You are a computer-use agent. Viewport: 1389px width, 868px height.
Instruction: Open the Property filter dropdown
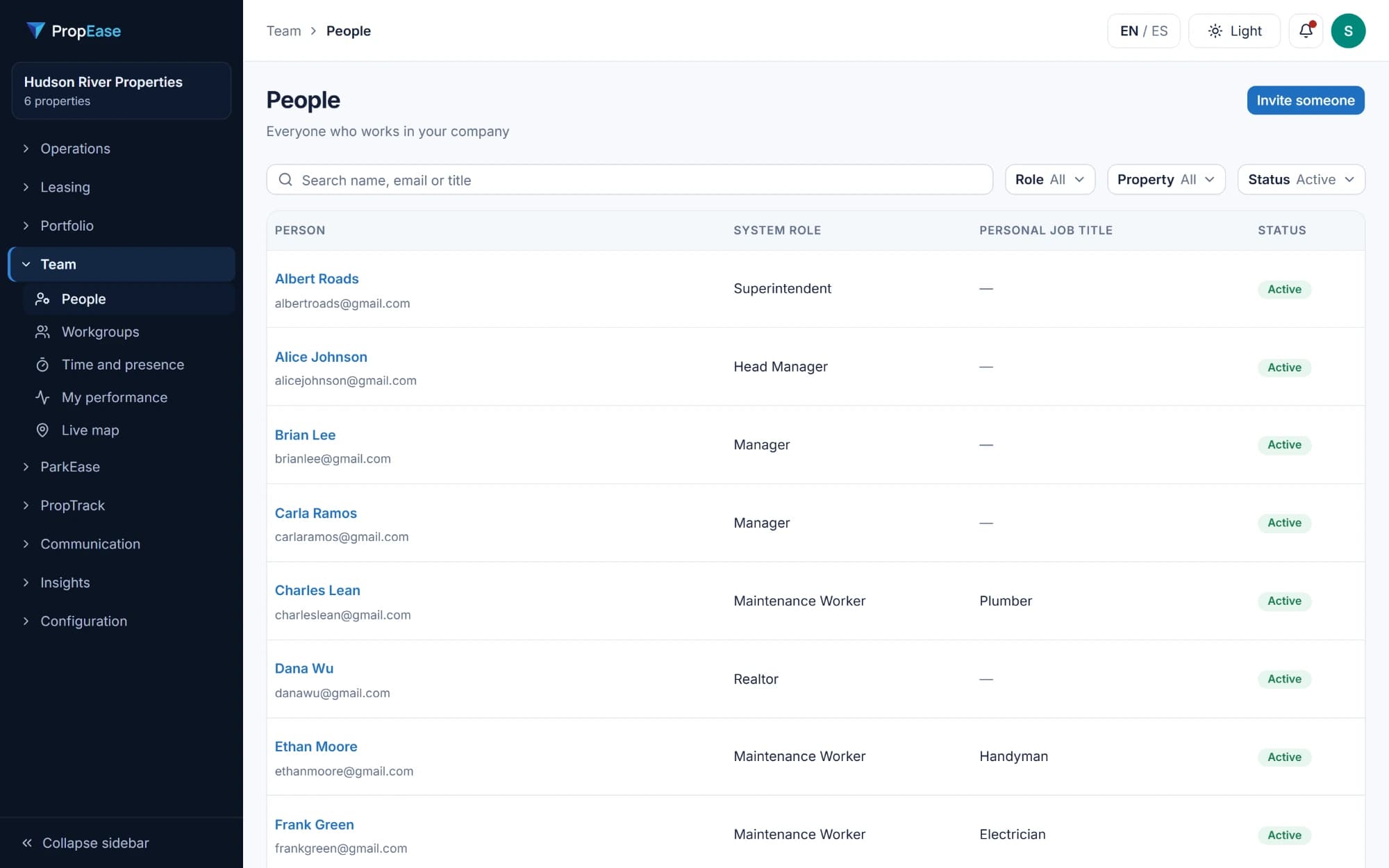click(1165, 180)
